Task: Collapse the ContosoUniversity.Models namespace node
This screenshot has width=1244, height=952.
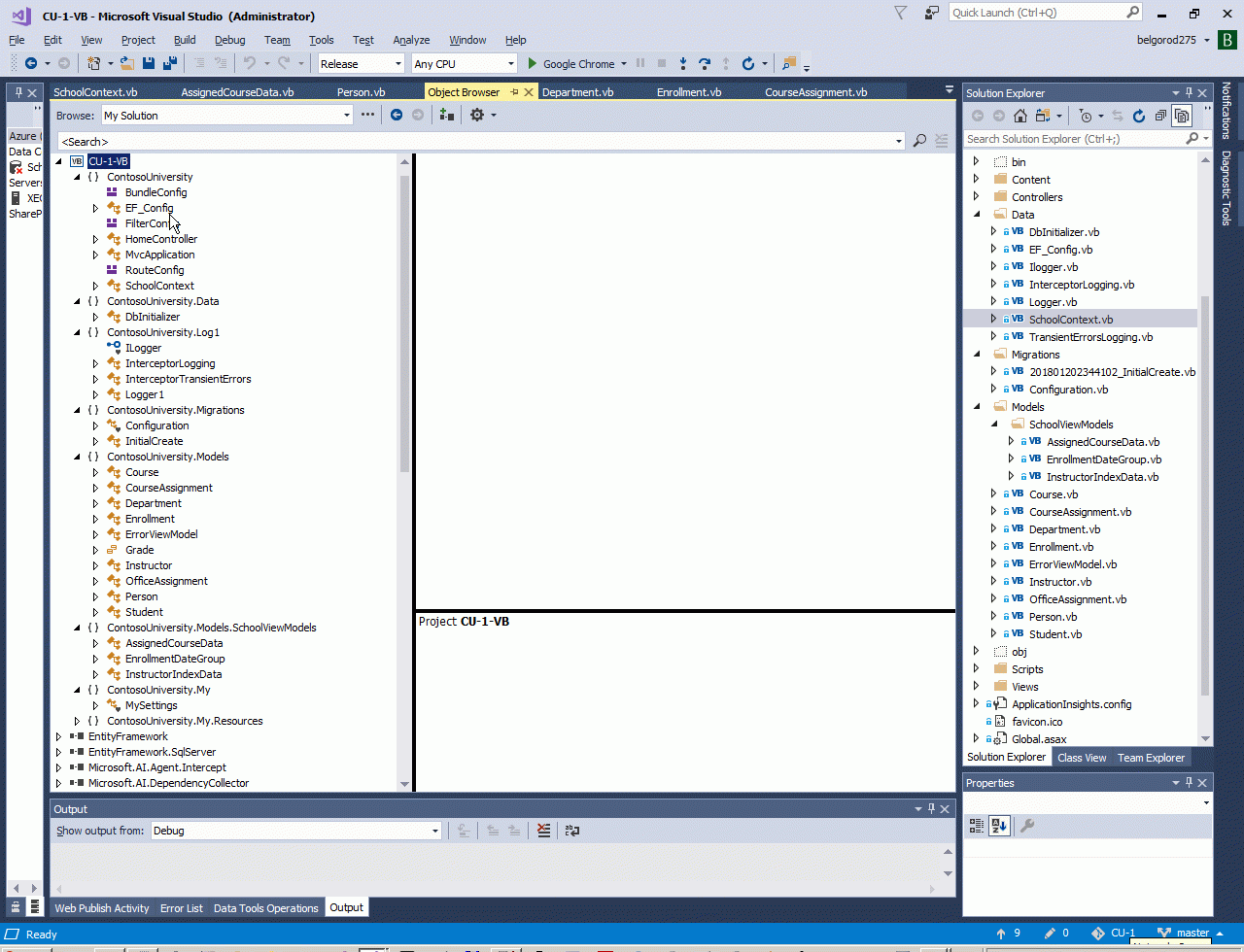Action: coord(78,457)
